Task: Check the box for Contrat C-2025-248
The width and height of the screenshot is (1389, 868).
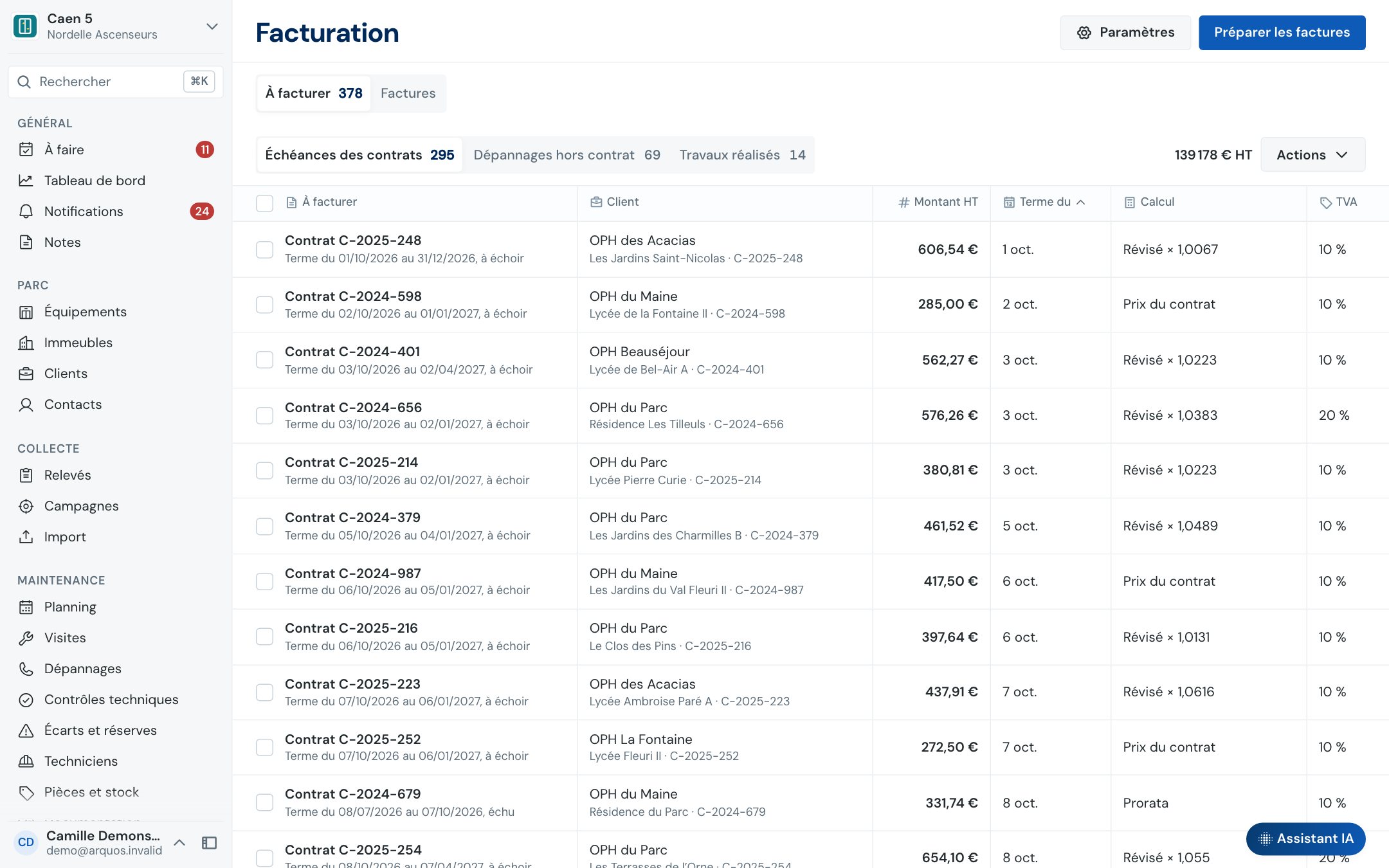Action: click(x=264, y=249)
